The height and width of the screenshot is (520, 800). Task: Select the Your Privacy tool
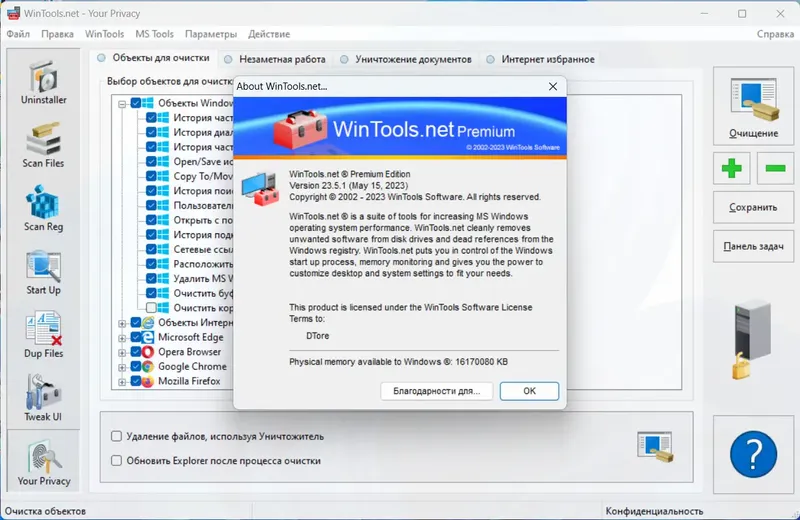tap(43, 462)
